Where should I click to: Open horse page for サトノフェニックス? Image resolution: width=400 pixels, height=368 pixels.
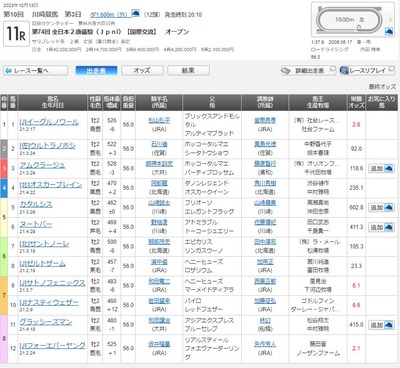(x=52, y=283)
